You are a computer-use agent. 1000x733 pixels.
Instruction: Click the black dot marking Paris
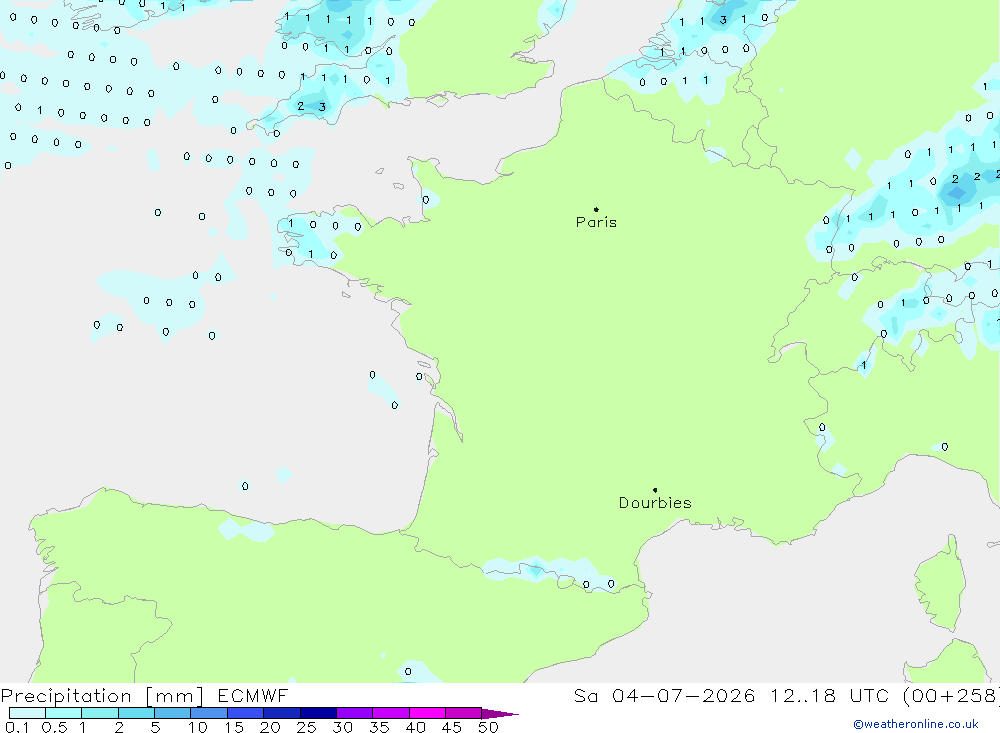coord(596,209)
